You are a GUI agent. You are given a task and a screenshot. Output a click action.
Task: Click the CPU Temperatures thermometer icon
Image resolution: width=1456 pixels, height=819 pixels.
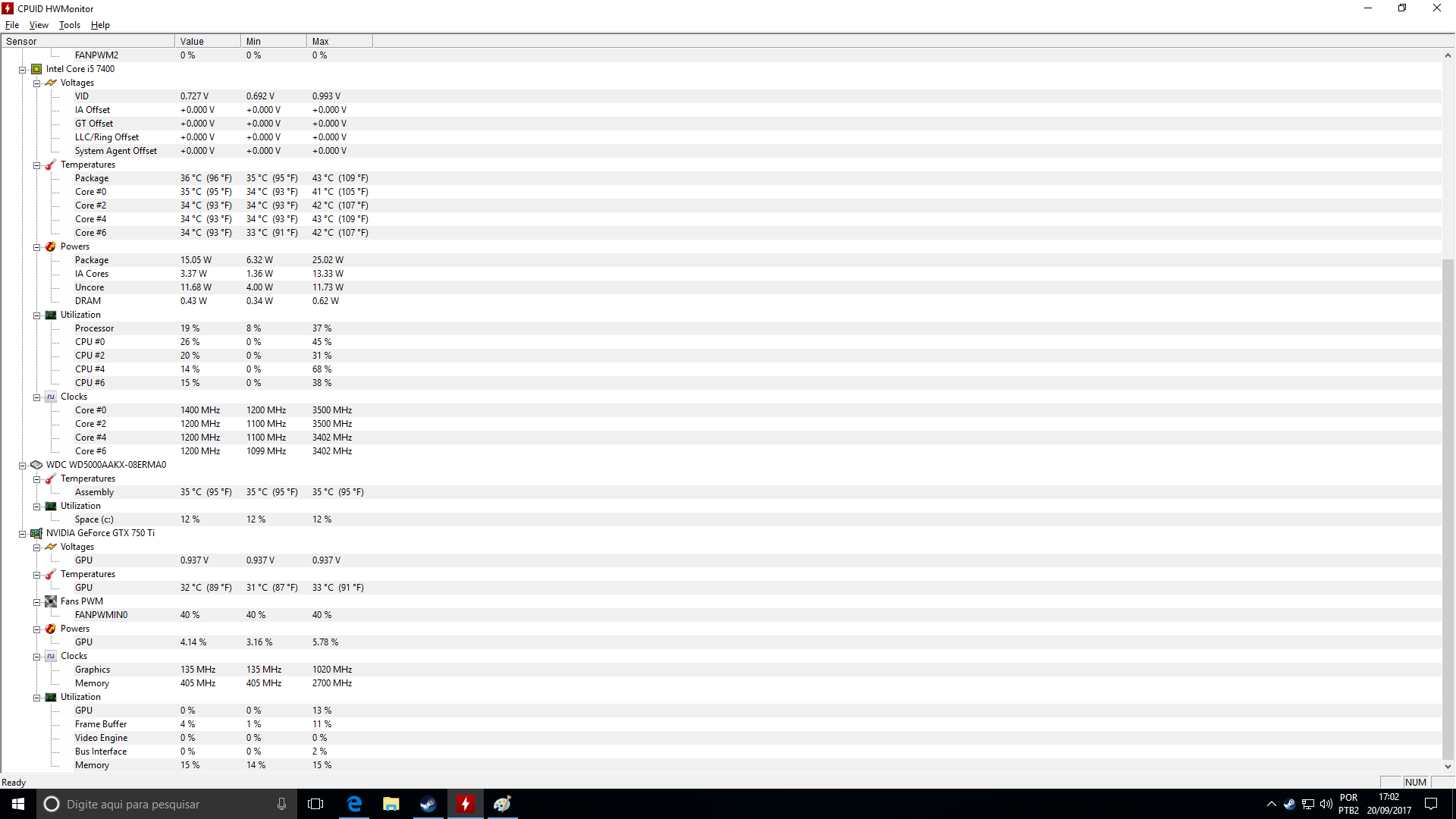(51, 165)
